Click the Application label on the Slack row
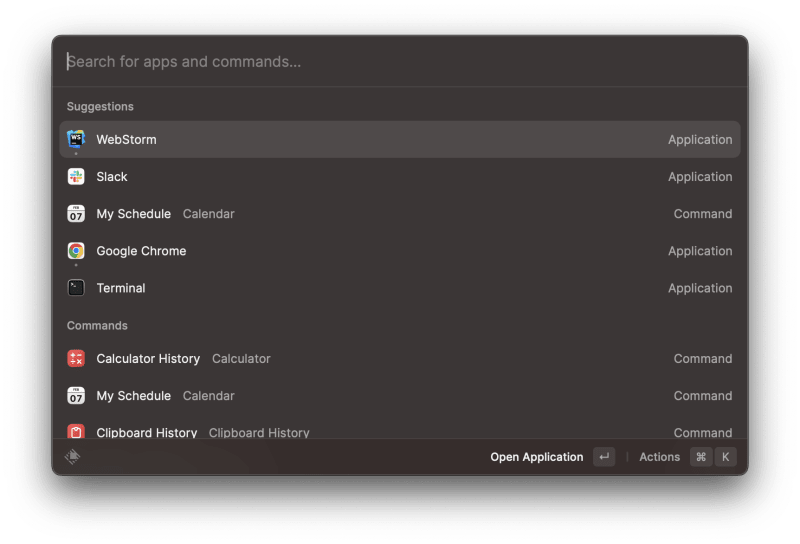 click(x=700, y=177)
